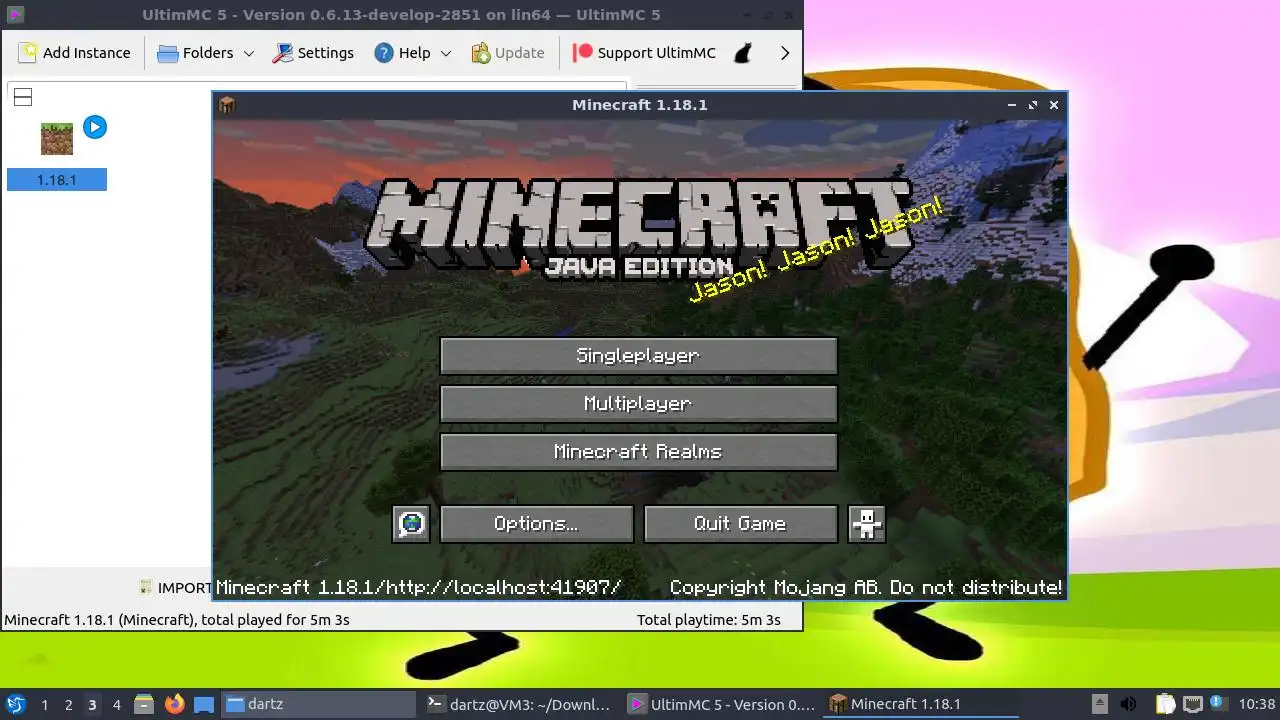Expand the Help menu in UltimMC
The height and width of the screenshot is (720, 1280).
coord(413,53)
